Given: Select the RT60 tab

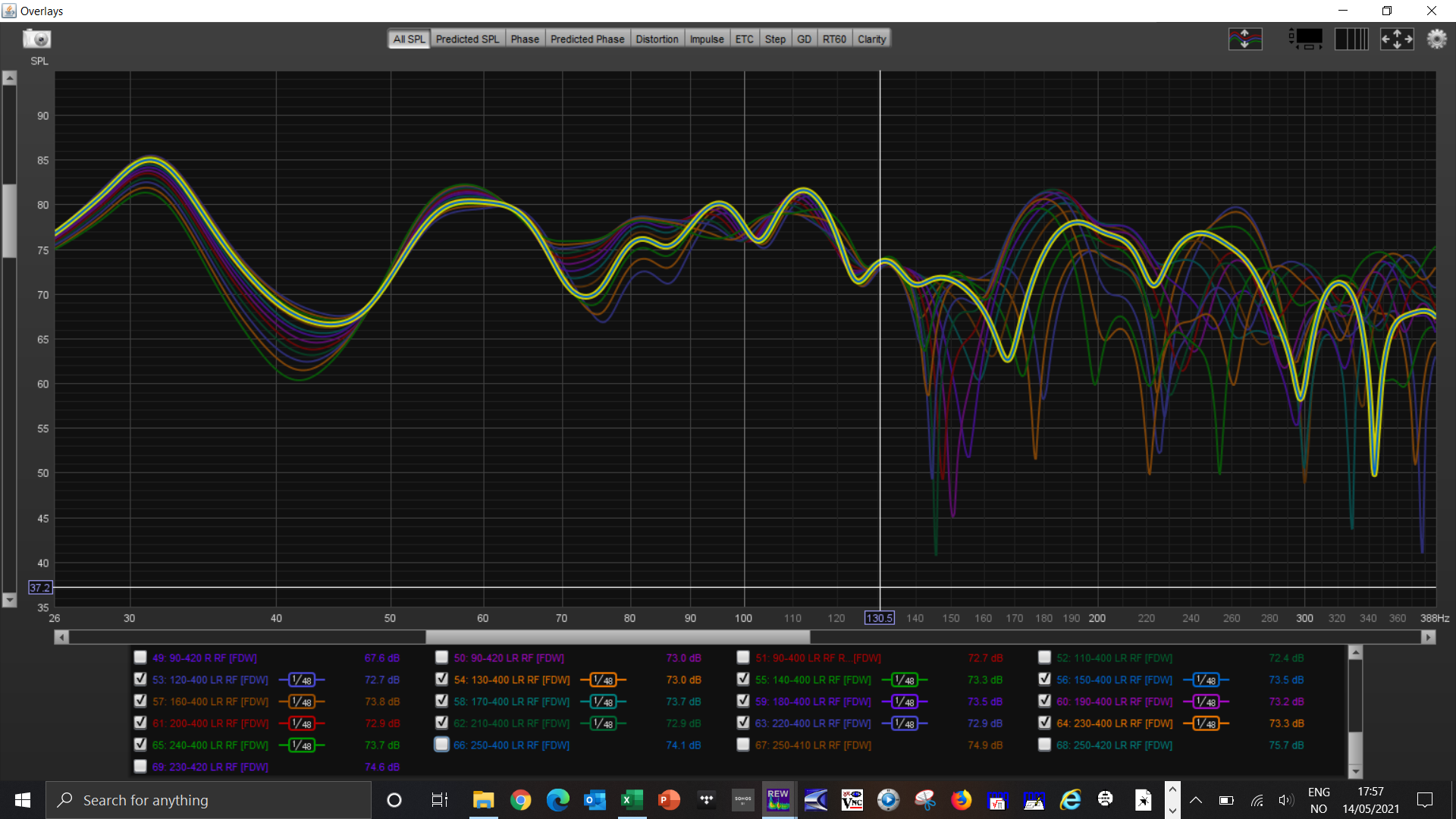Looking at the screenshot, I should pos(834,39).
